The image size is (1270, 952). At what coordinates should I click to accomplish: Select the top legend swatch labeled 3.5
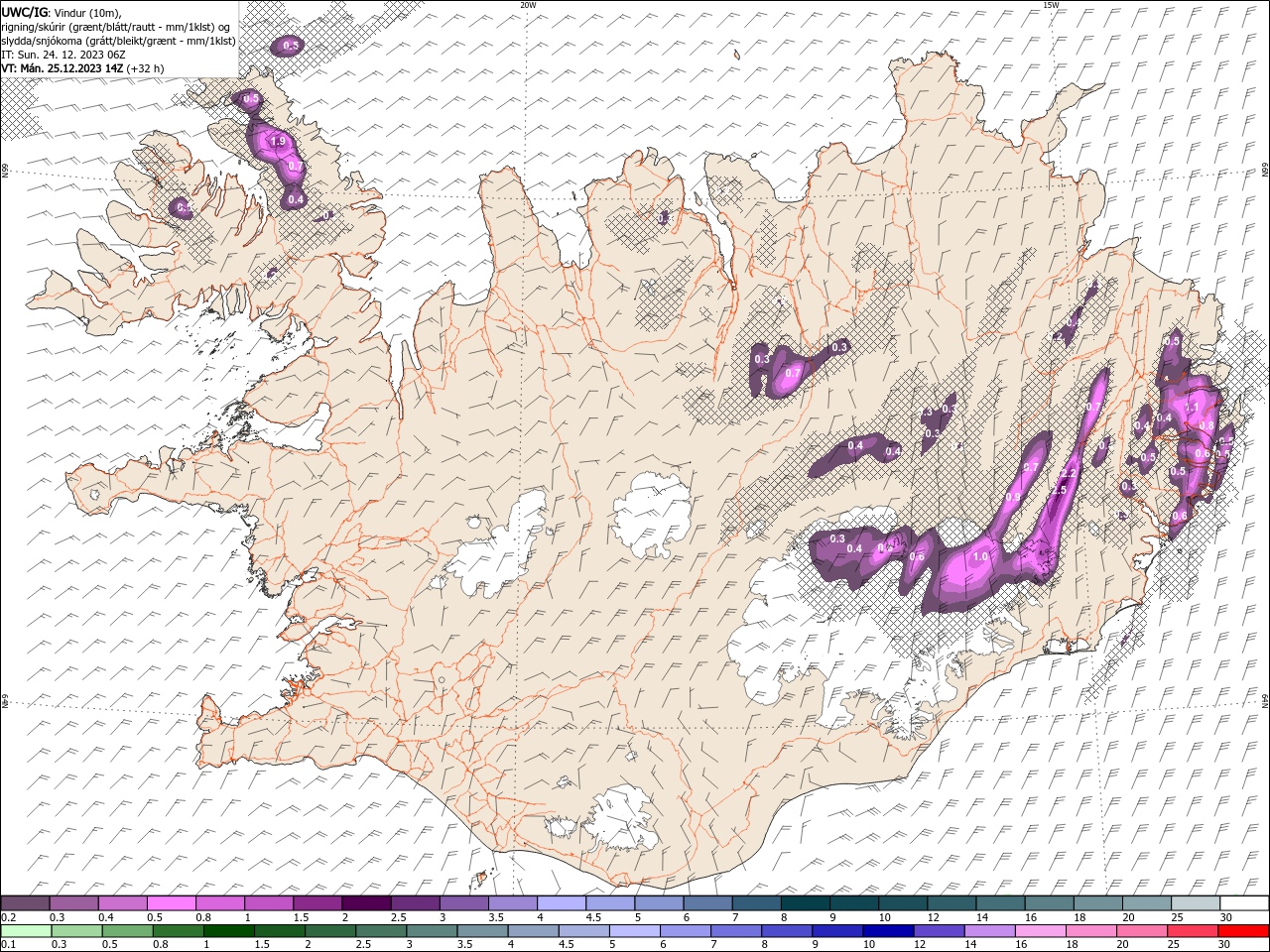point(512,903)
